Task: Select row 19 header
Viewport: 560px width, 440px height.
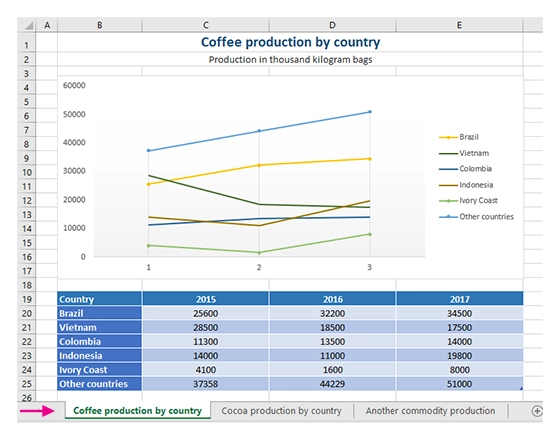Action: coord(26,299)
